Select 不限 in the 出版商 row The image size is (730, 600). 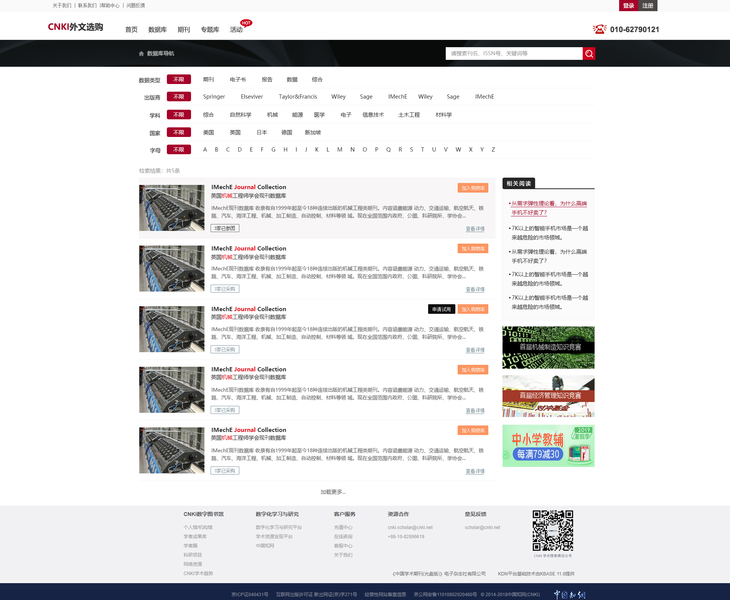coord(179,97)
